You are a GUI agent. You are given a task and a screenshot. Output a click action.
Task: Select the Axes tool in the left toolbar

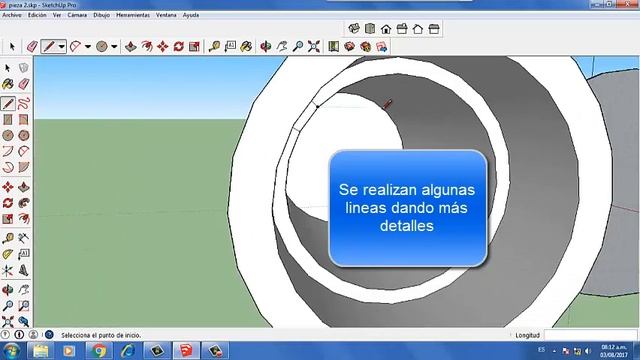(x=8, y=270)
